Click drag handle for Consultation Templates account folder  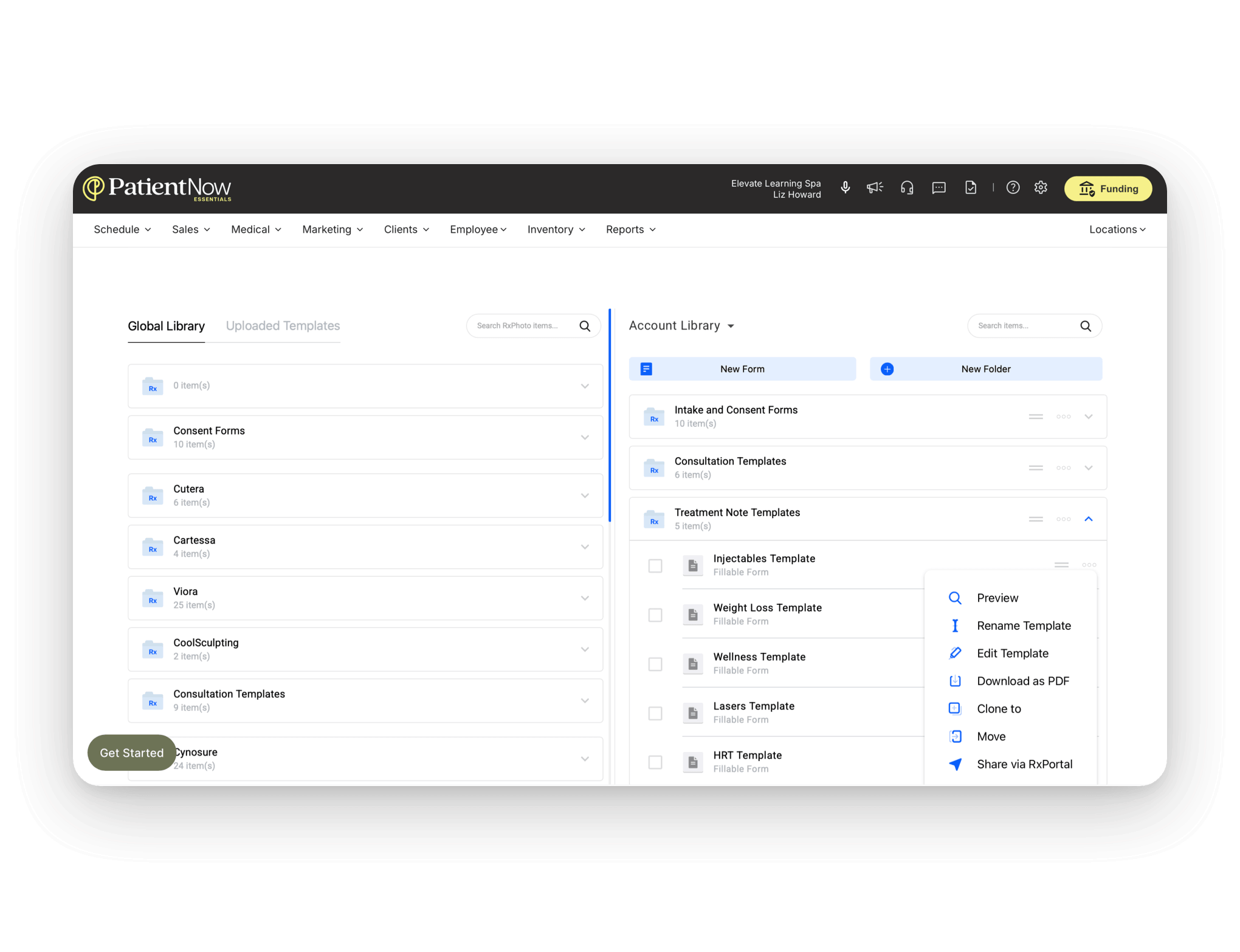1036,468
